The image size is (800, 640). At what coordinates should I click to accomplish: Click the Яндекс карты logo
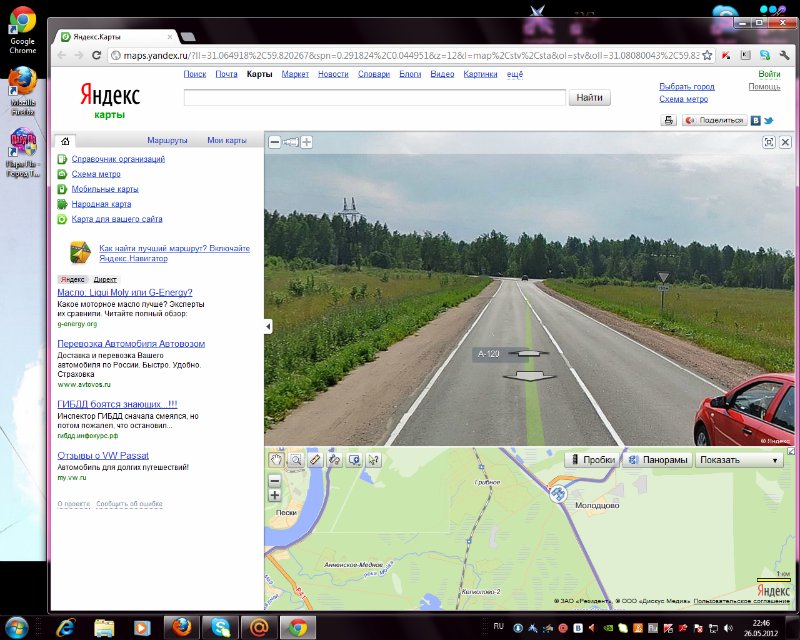[x=110, y=101]
